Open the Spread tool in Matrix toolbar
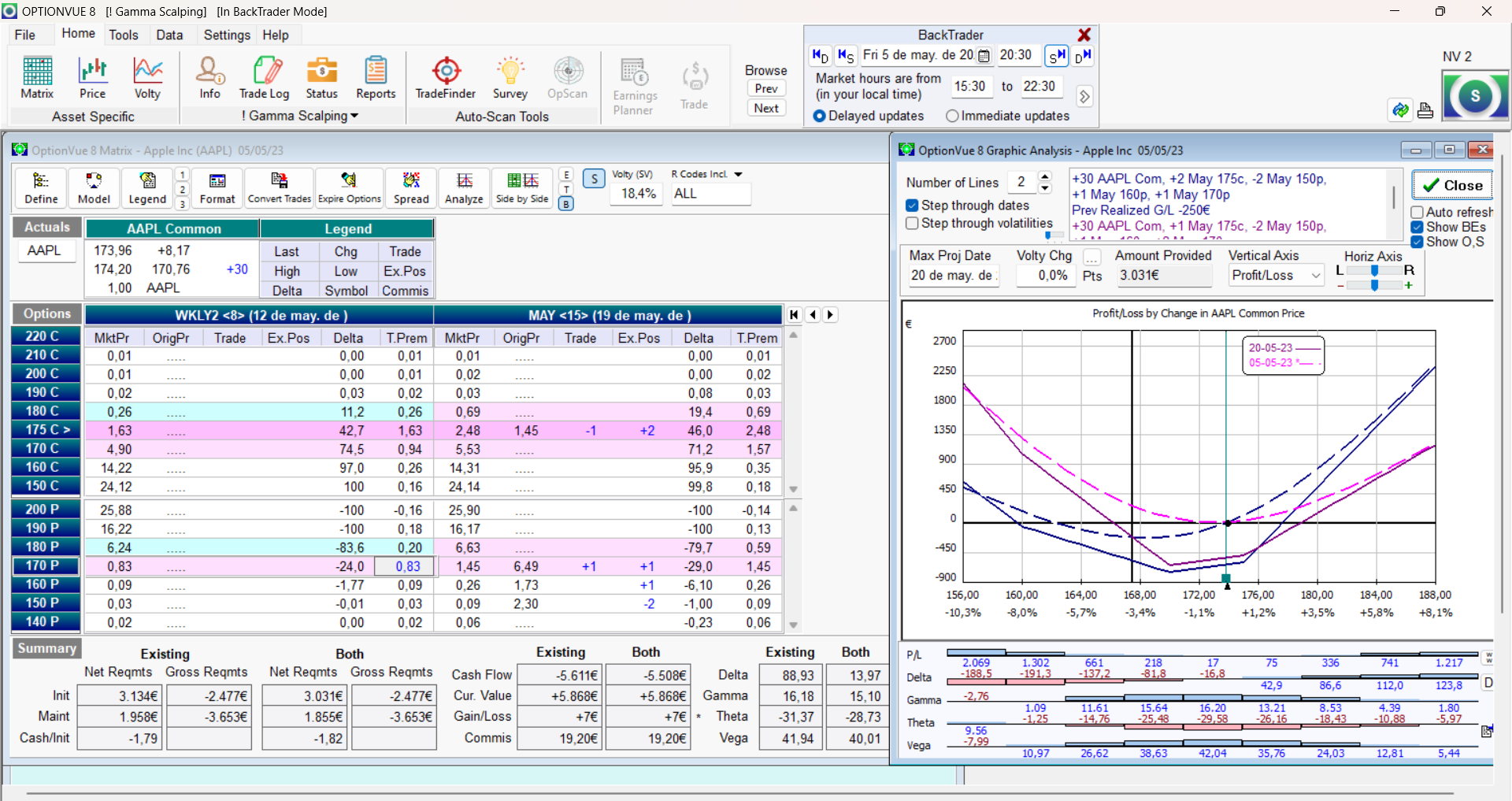The height and width of the screenshot is (801, 1512). 411,189
